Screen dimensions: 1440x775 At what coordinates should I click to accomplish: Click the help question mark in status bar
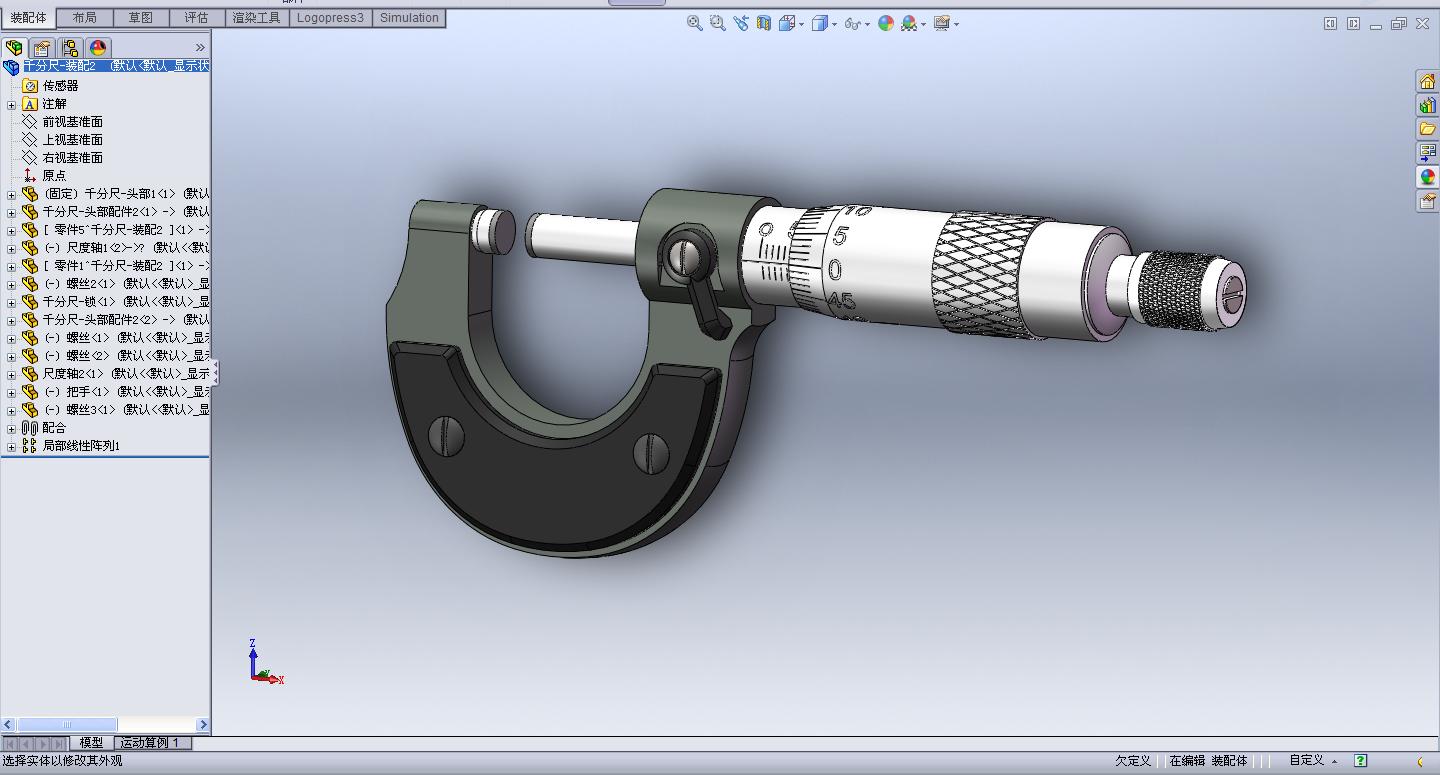point(1360,761)
